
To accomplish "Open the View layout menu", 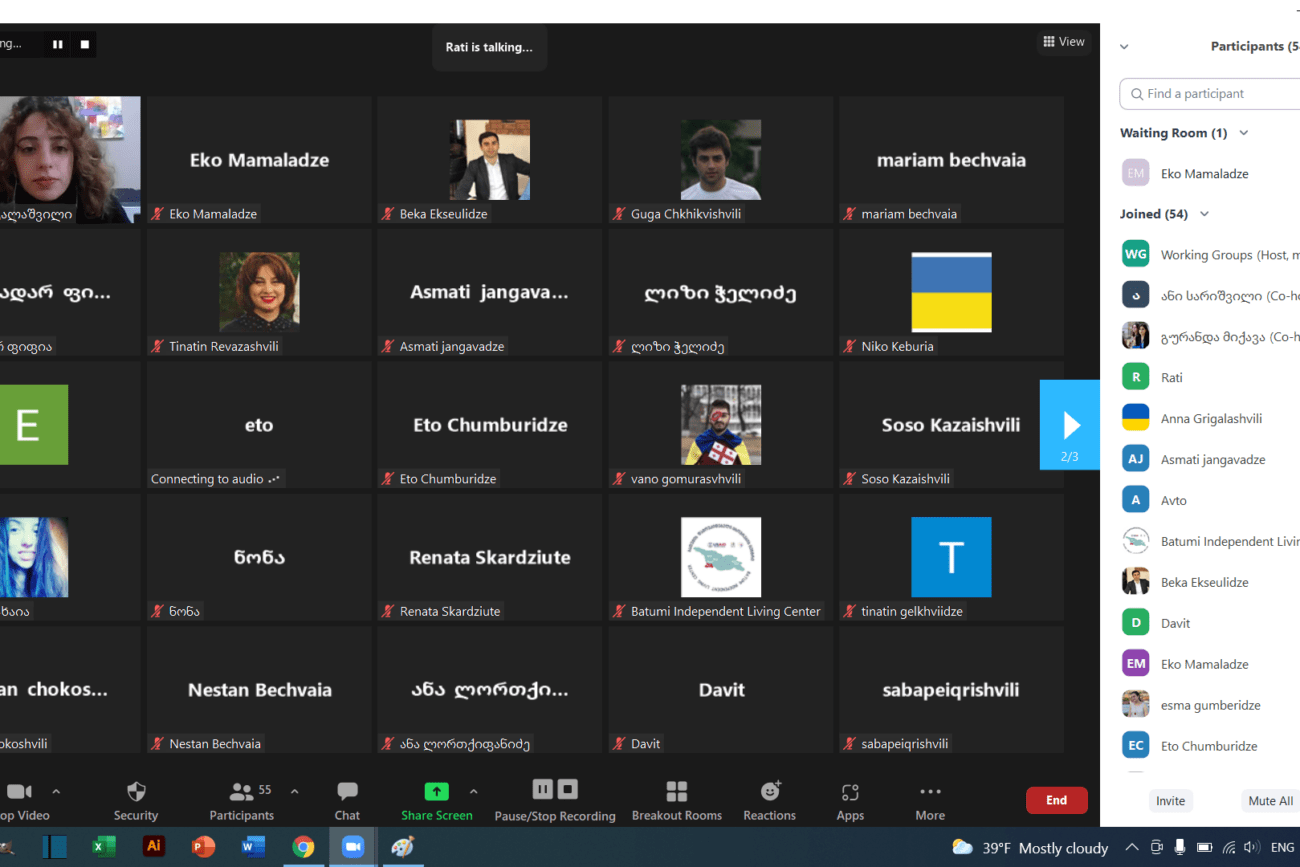I will click(1063, 42).
